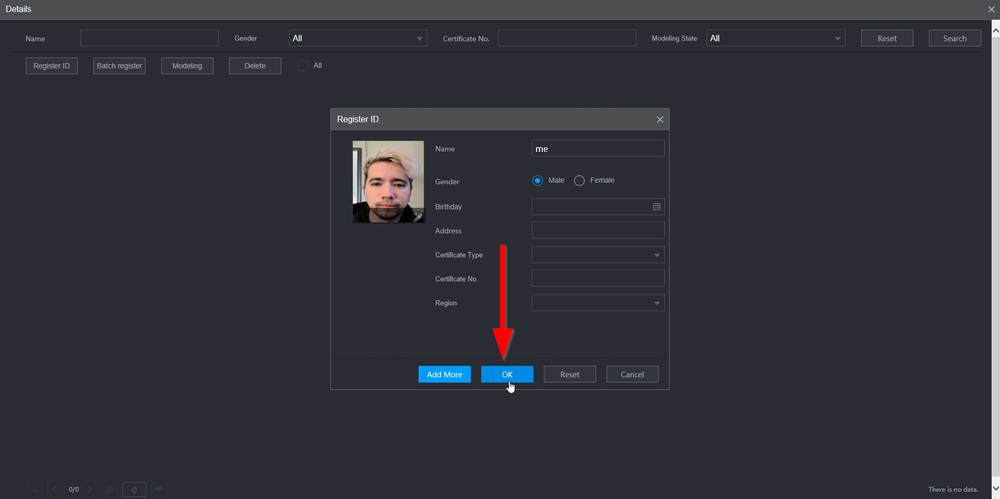Click Cancel in the Register ID dialog
This screenshot has width=1000, height=499.
632,374
